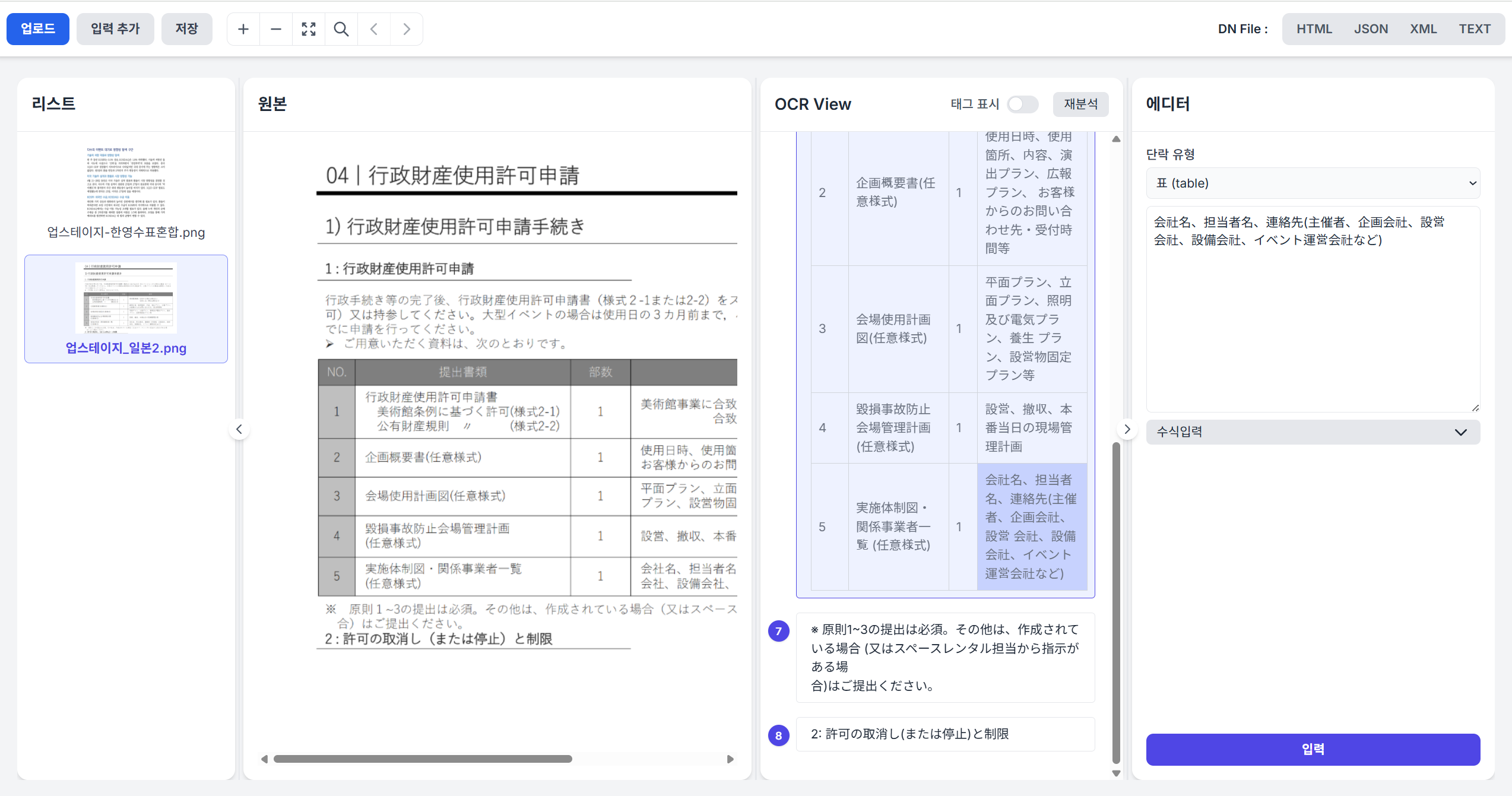Click file name 업스테이지-한영수표혼합.png
Image resolution: width=1512 pixels, height=796 pixels.
(x=126, y=232)
